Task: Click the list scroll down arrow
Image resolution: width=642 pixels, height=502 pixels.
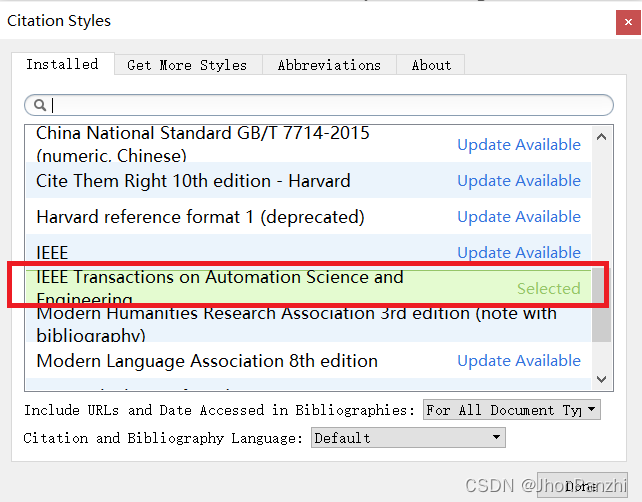Action: (x=601, y=379)
